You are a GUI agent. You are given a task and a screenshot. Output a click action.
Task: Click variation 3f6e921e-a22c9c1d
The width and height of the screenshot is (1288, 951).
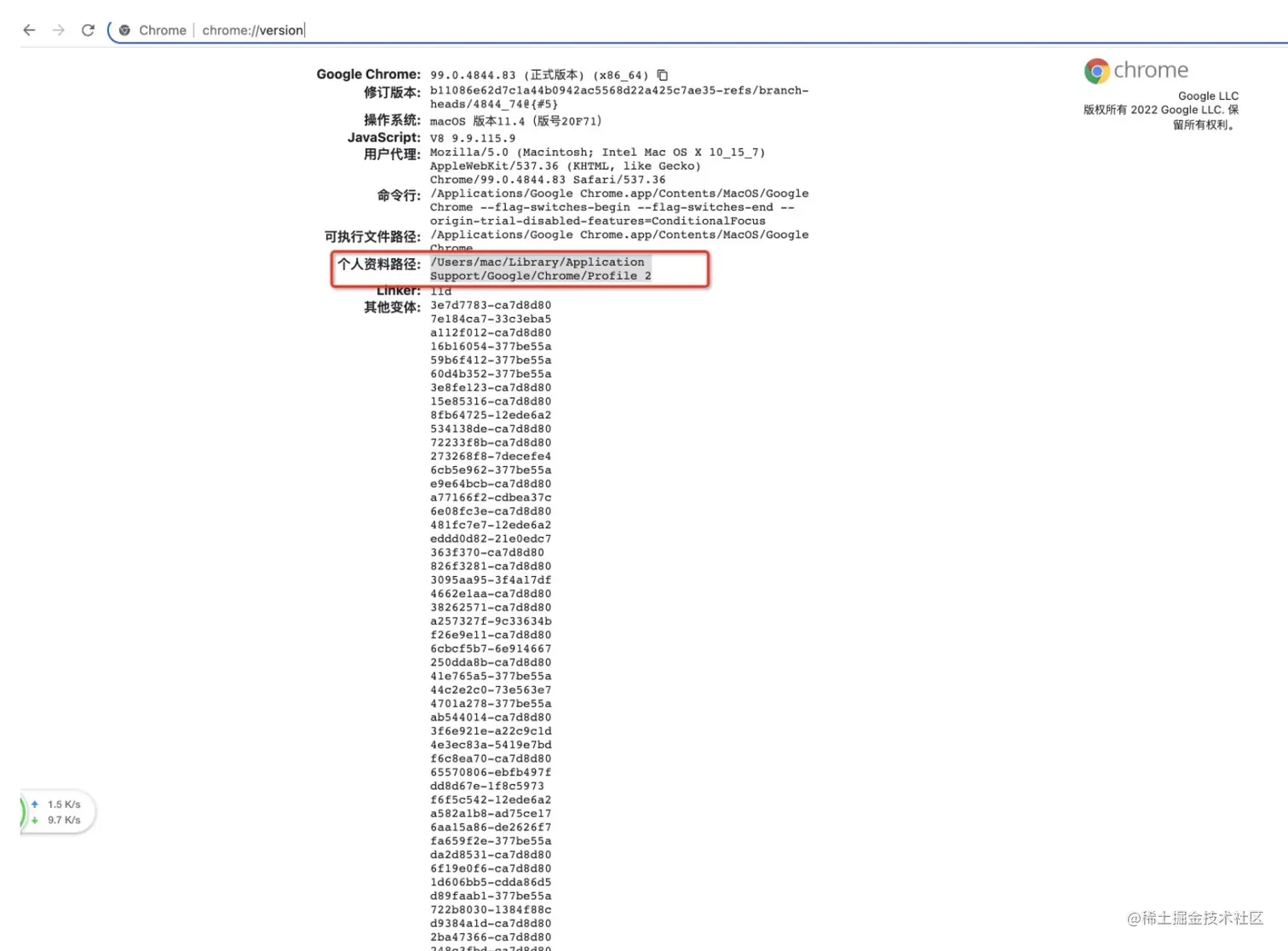point(491,731)
